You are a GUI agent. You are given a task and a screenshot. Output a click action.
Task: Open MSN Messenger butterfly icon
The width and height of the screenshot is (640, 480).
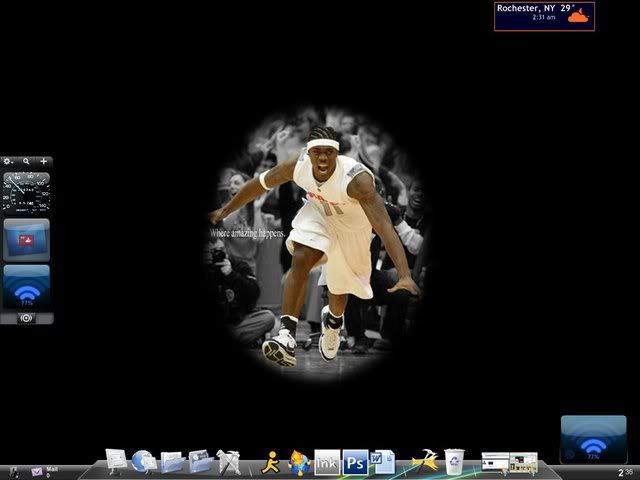(x=299, y=462)
